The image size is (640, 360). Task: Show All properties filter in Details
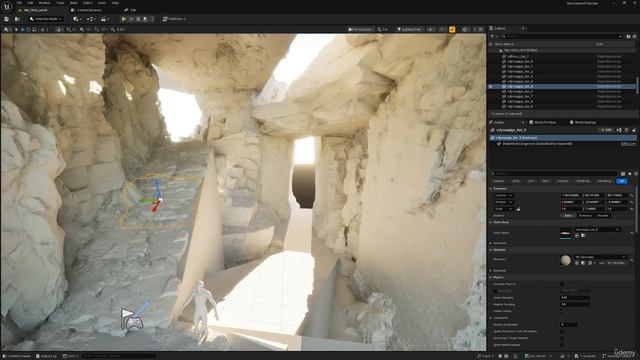coord(622,181)
